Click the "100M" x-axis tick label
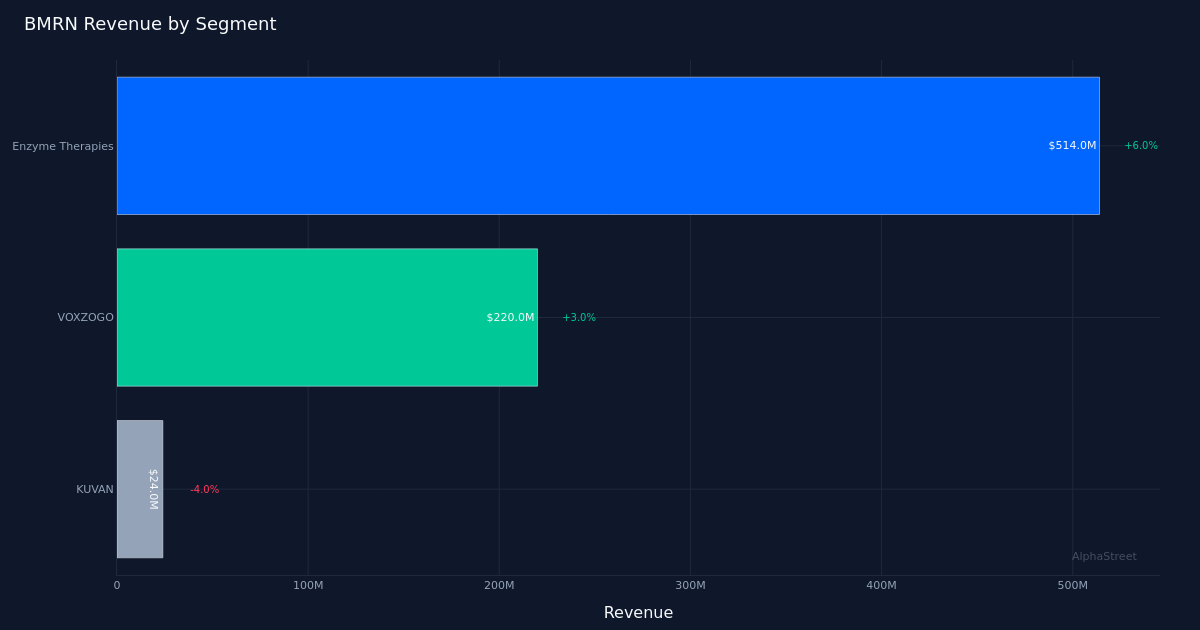The width and height of the screenshot is (1200, 630). (308, 586)
